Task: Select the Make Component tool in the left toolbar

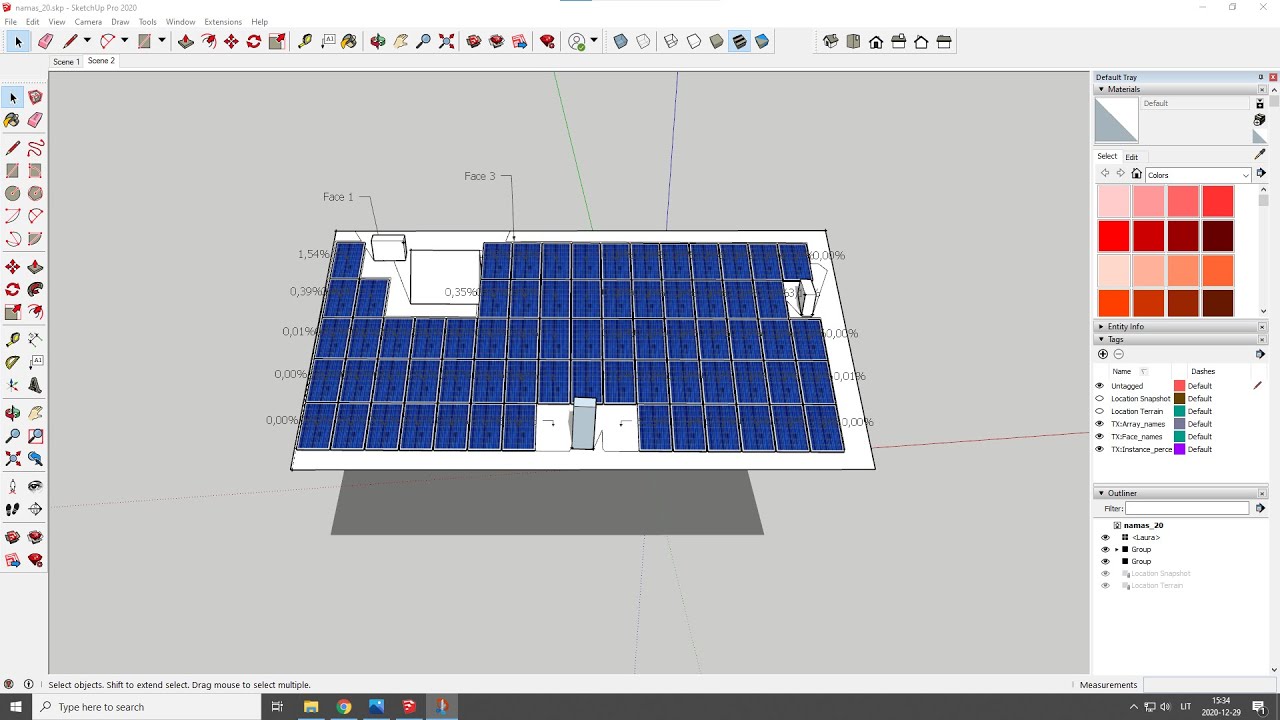Action: (35, 97)
